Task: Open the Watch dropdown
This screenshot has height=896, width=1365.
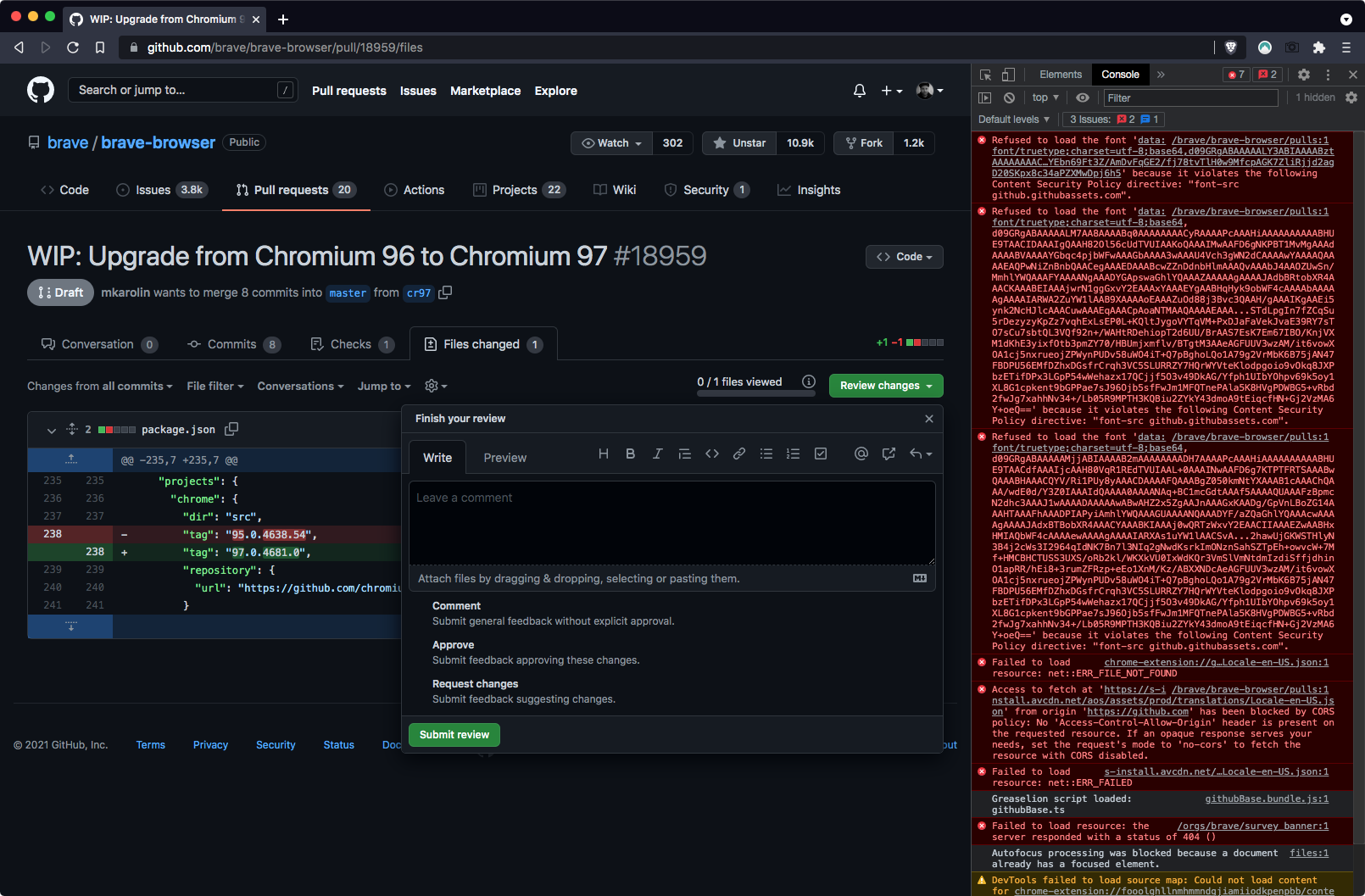Action: (611, 143)
